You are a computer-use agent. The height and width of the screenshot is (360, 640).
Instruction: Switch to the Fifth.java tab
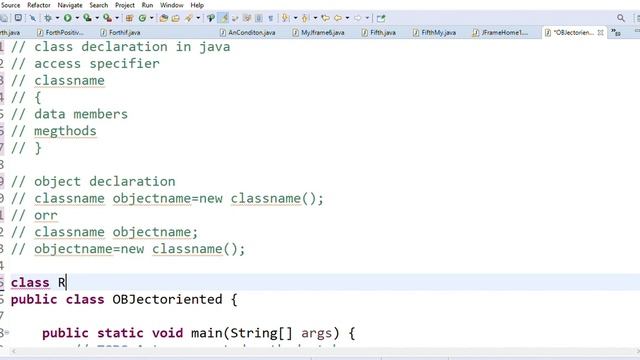pyautogui.click(x=379, y=32)
